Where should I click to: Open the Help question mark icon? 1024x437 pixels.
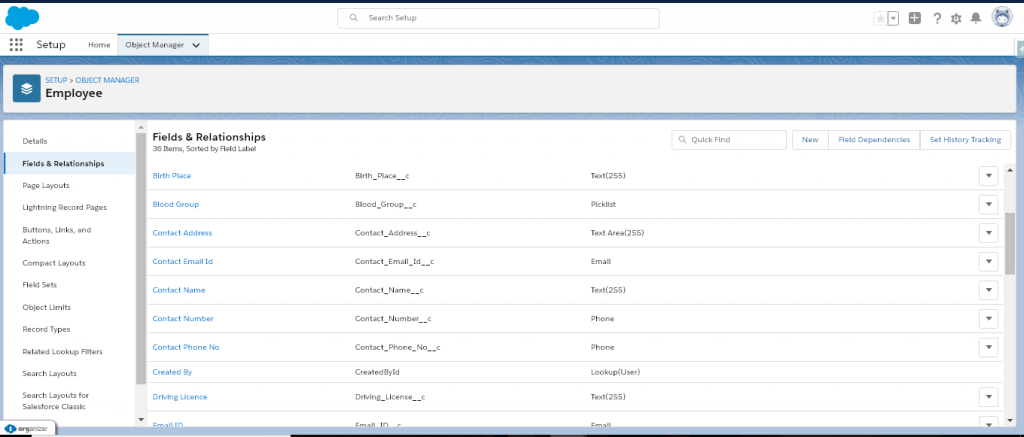click(x=936, y=18)
